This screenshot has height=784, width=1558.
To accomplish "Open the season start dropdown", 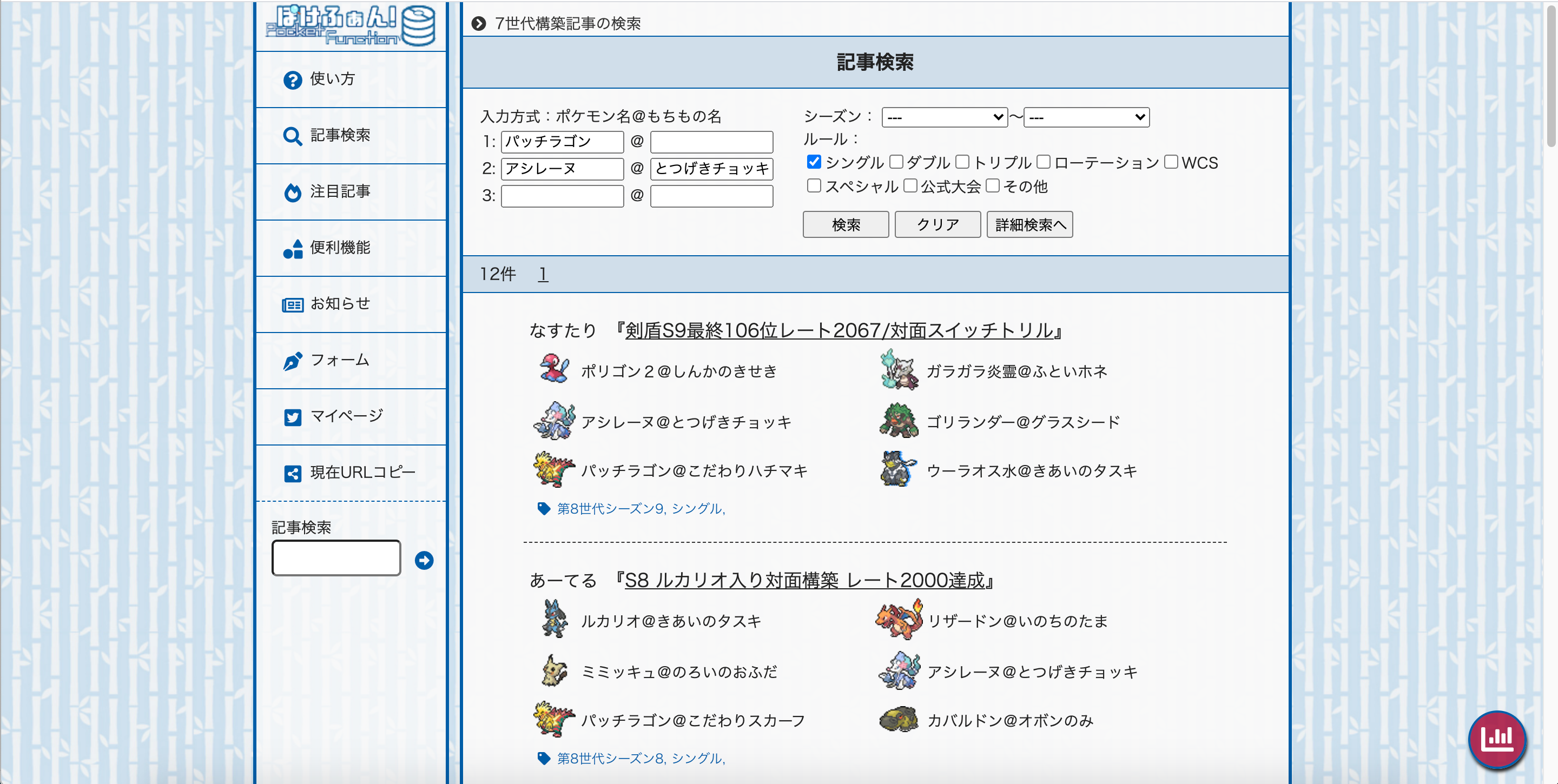I will (x=944, y=117).
